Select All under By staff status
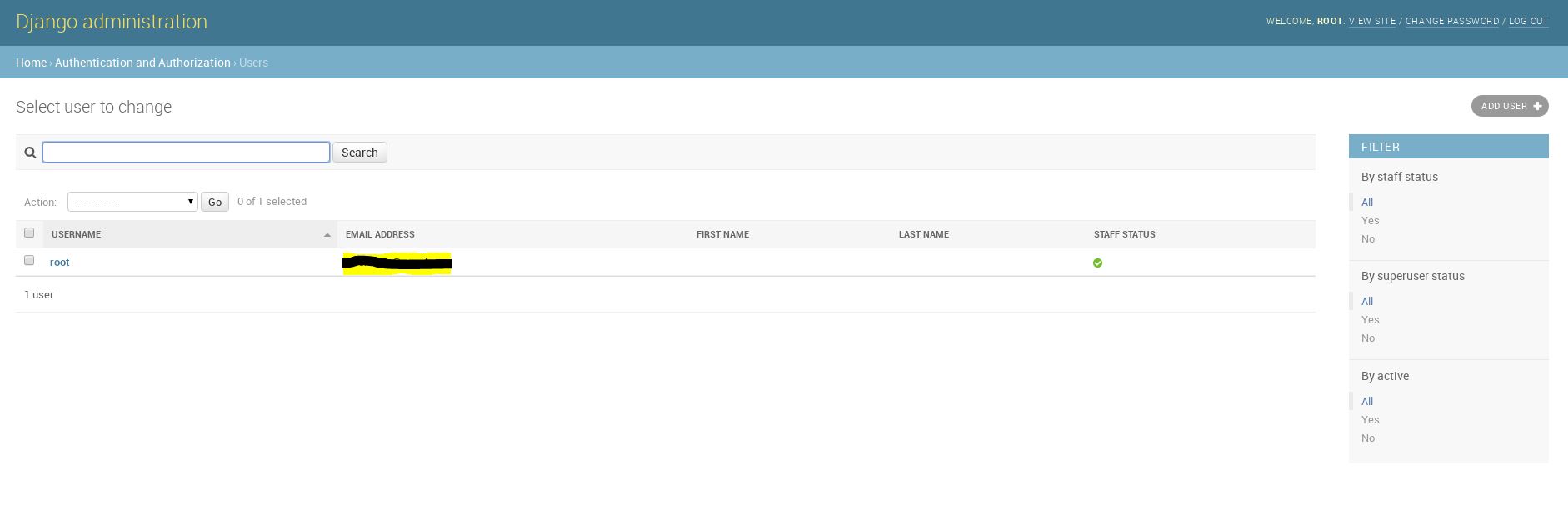The width and height of the screenshot is (1568, 521). click(x=1367, y=202)
